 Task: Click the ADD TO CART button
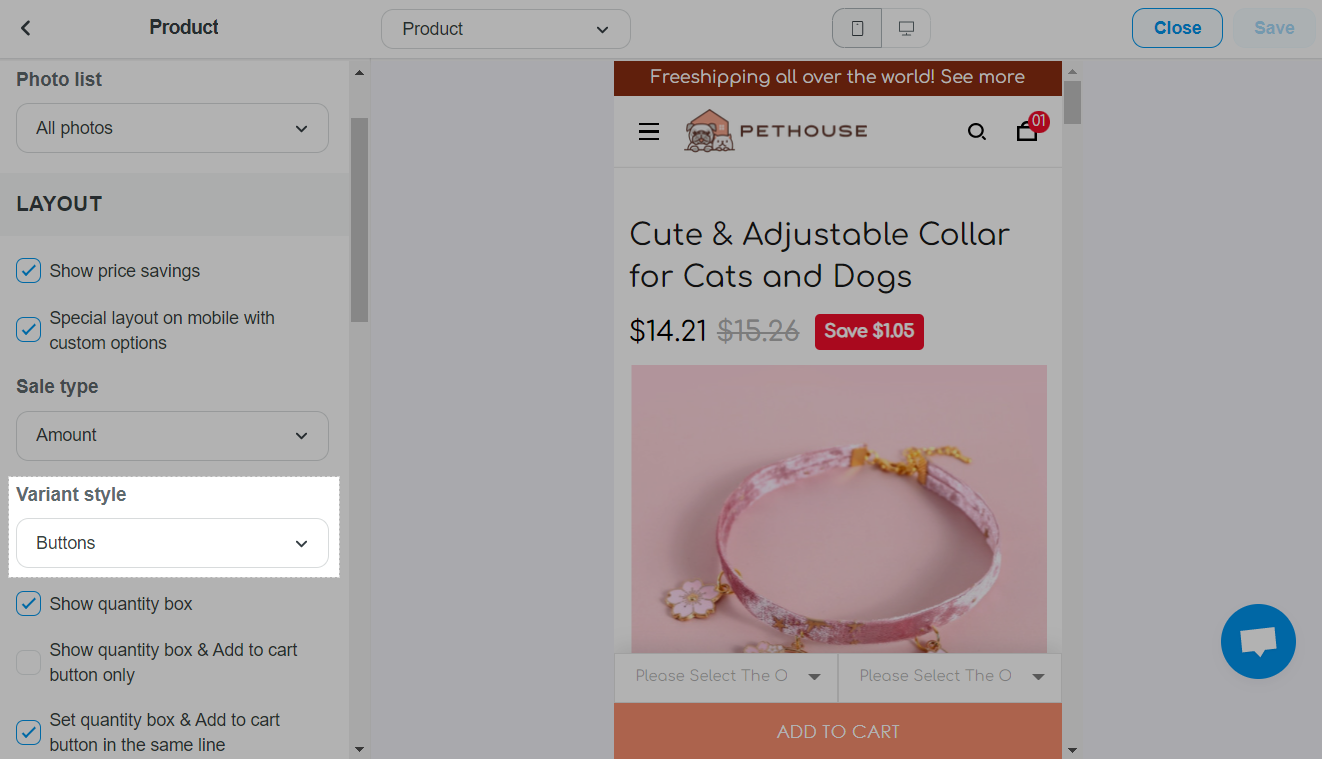(x=838, y=731)
